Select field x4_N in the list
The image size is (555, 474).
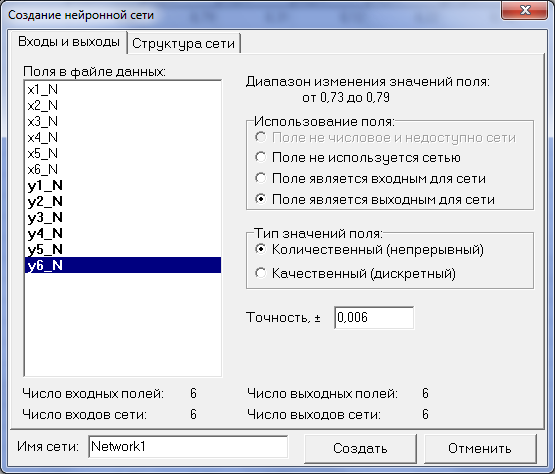tap(123, 137)
